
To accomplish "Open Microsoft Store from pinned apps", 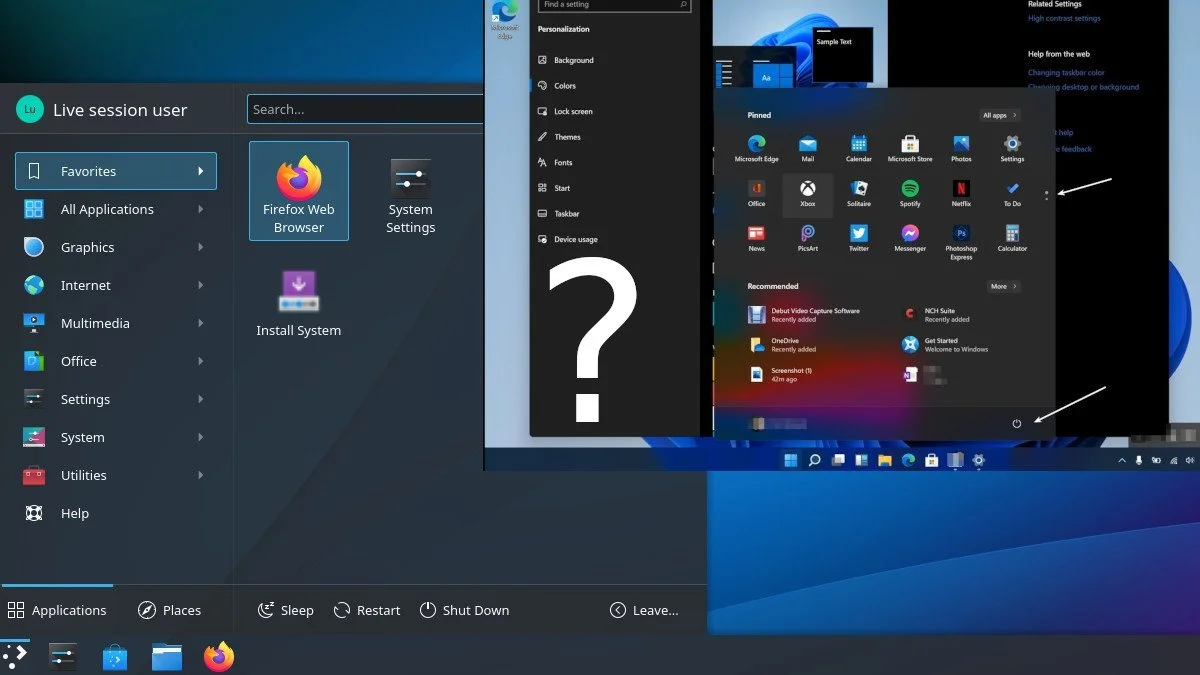I will point(909,146).
